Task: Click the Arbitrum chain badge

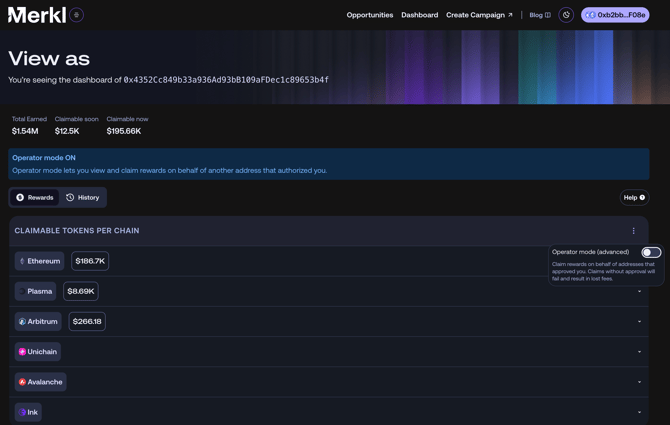Action: click(38, 322)
